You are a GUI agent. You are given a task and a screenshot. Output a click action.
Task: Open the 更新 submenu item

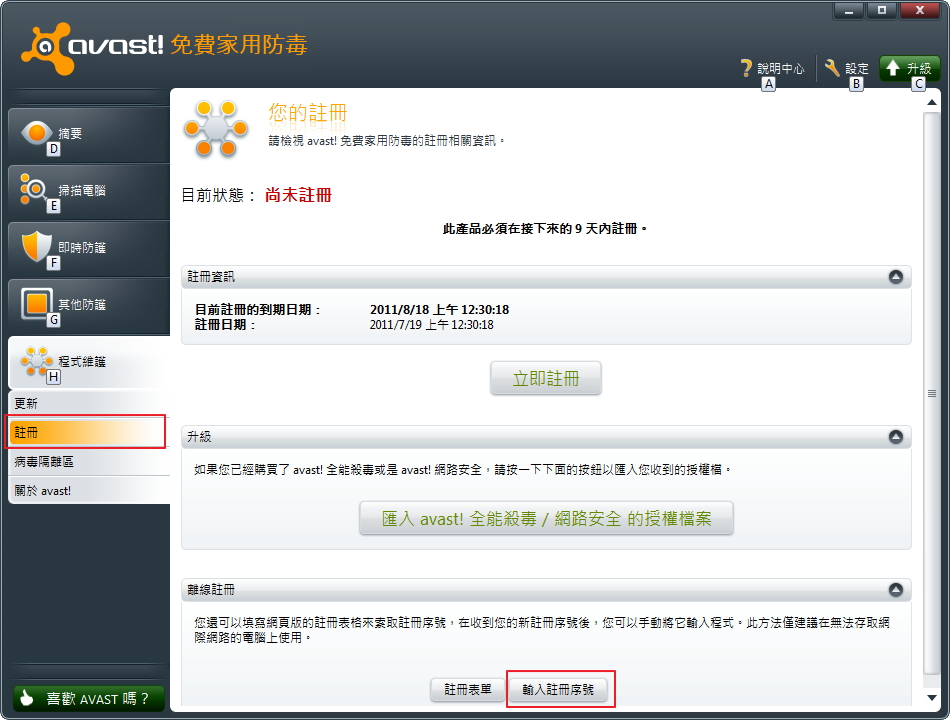coord(88,403)
